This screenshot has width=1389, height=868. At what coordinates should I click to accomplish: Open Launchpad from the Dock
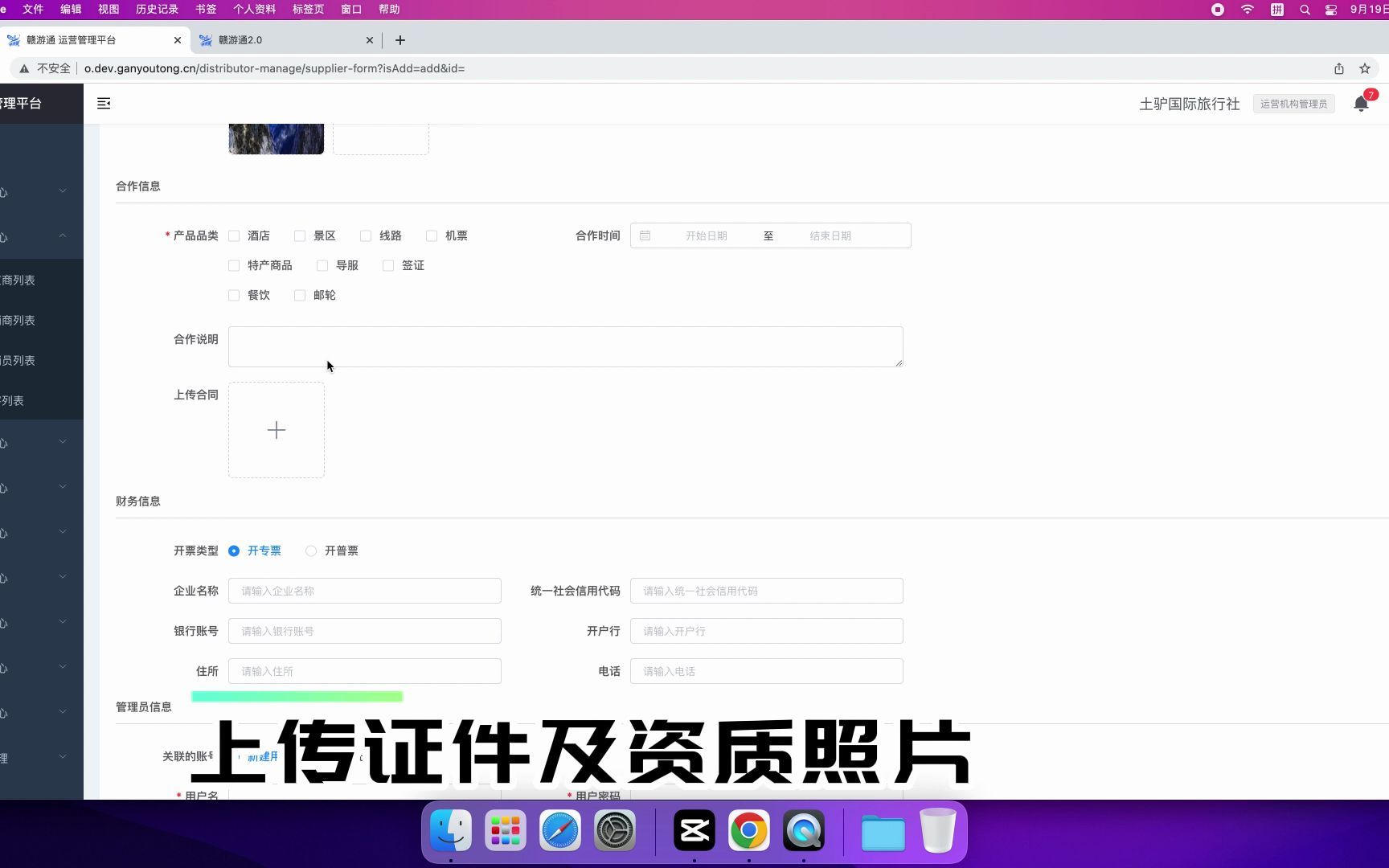pyautogui.click(x=506, y=830)
